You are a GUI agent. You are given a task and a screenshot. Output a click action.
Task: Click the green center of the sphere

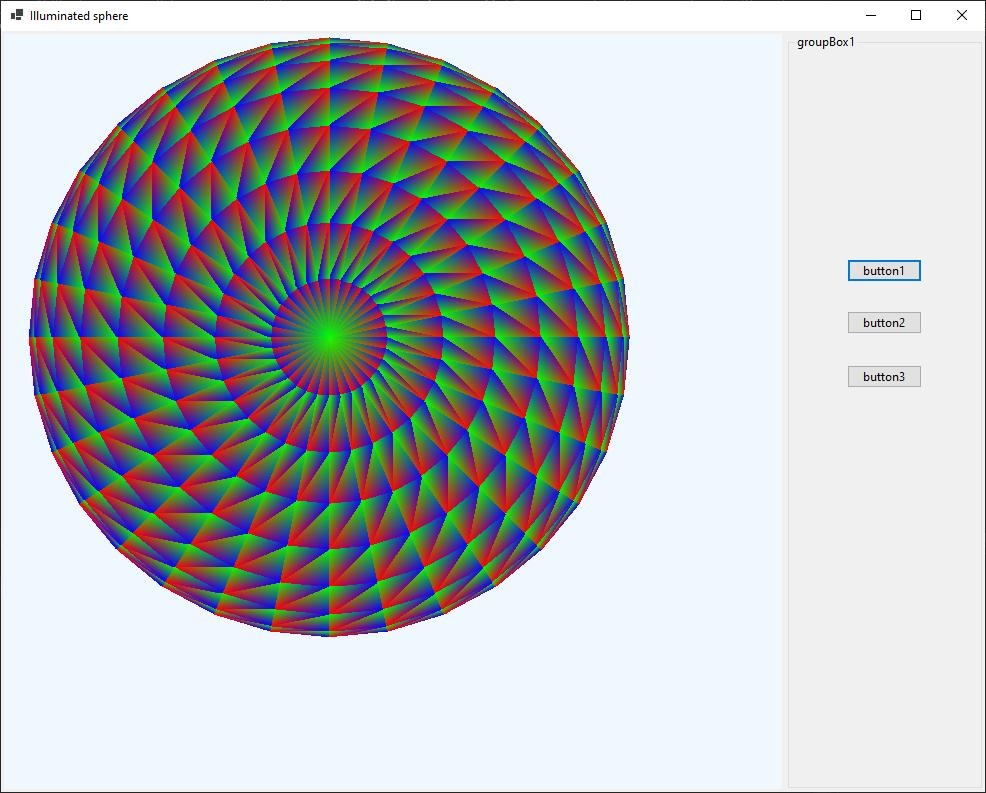coord(329,339)
